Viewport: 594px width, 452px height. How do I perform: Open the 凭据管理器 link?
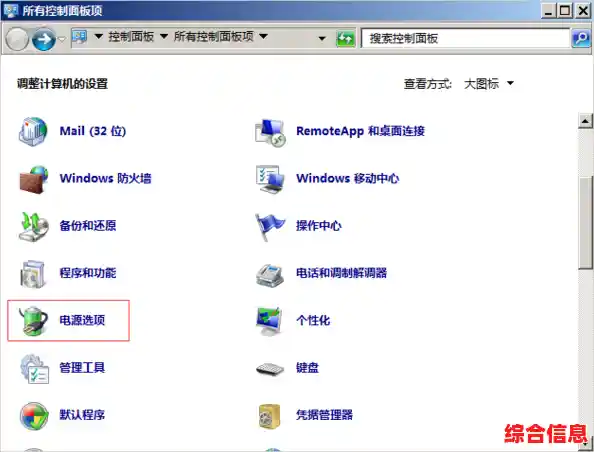pos(324,415)
